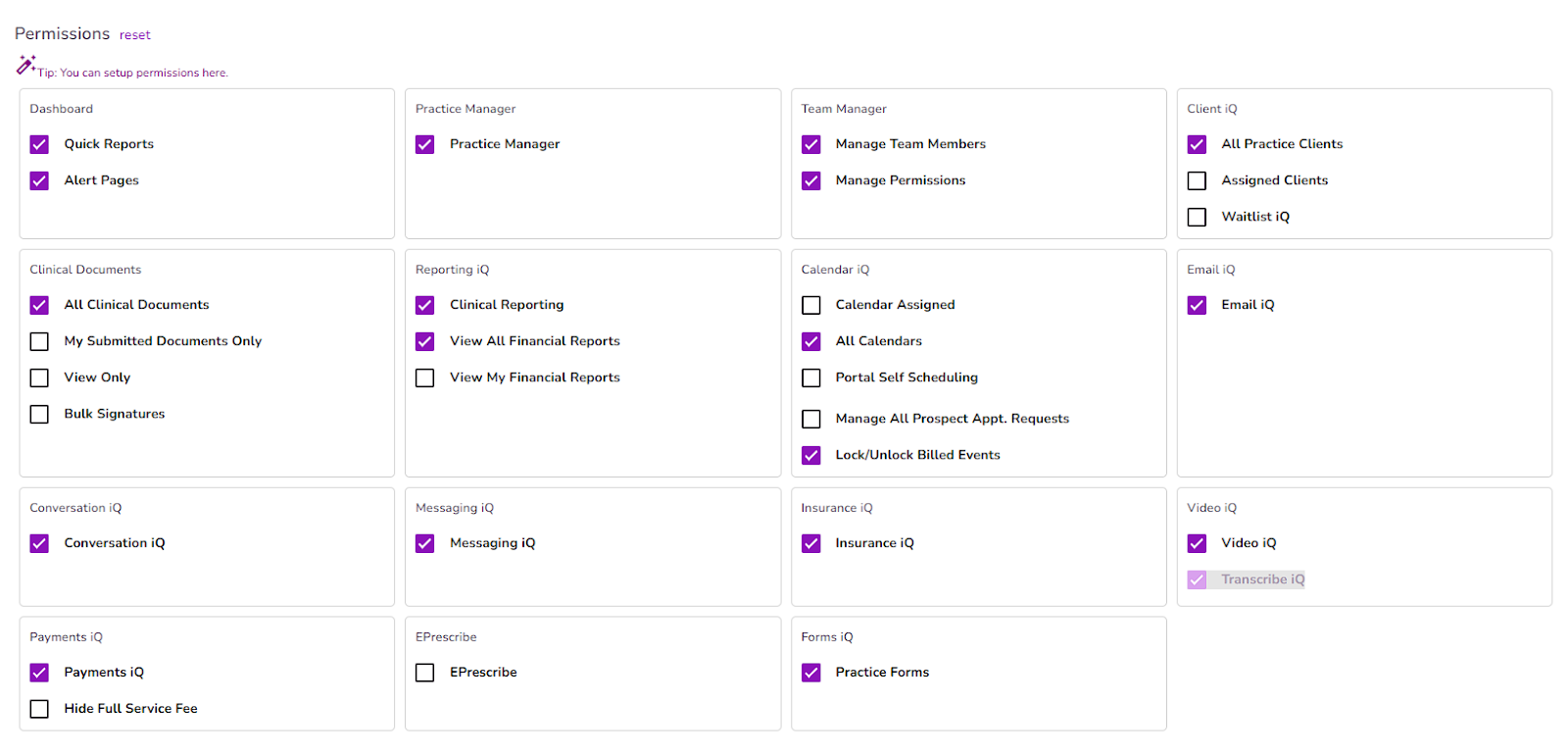Screen dimensions: 1568x754
Task: Toggle the Conversation iQ checkbox
Action: 39,543
